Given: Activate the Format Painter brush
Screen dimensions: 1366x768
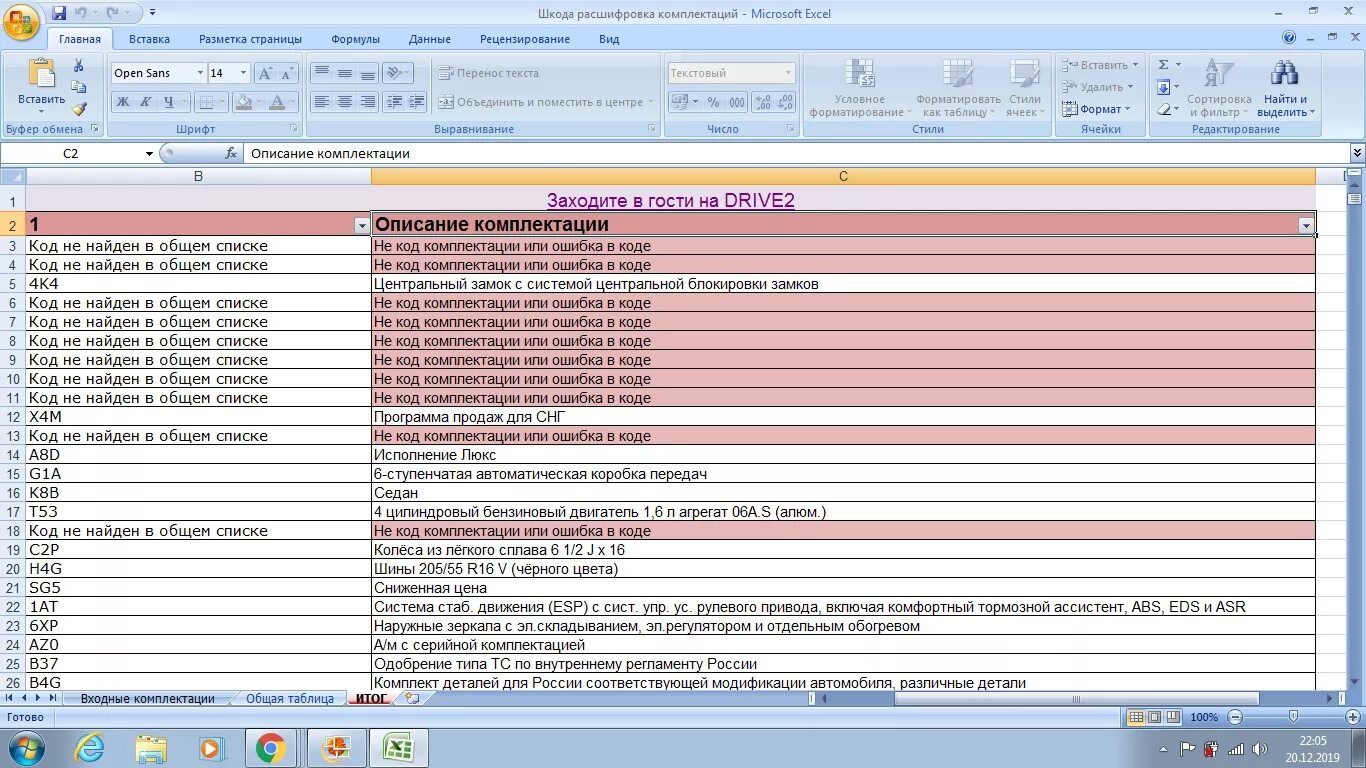Looking at the screenshot, I should [x=79, y=109].
